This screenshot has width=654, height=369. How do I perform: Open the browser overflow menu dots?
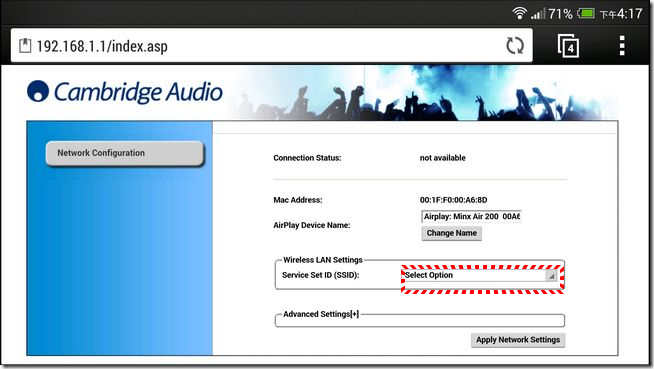tap(622, 45)
